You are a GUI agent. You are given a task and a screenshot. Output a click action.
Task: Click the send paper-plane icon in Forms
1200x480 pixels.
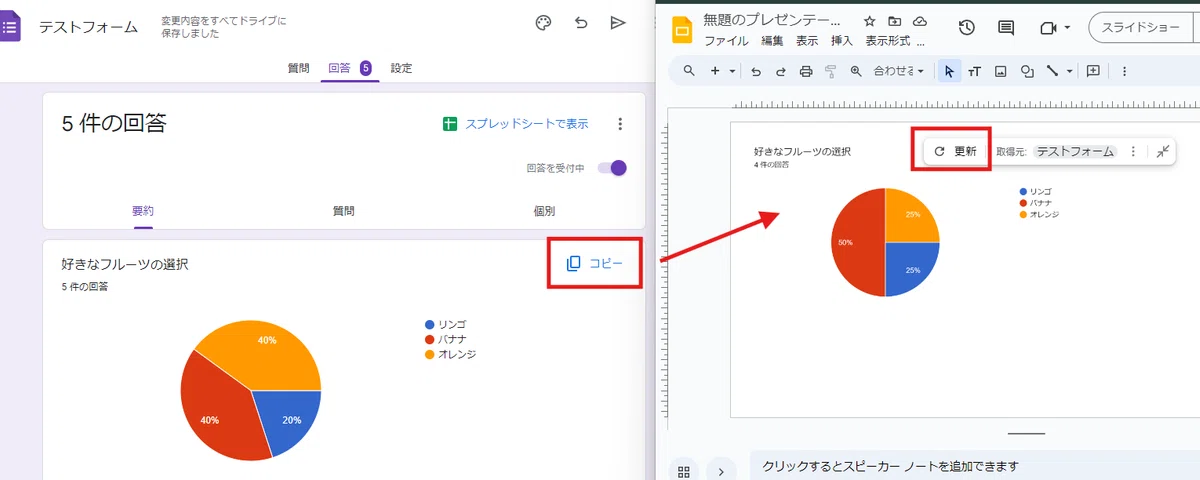click(618, 23)
